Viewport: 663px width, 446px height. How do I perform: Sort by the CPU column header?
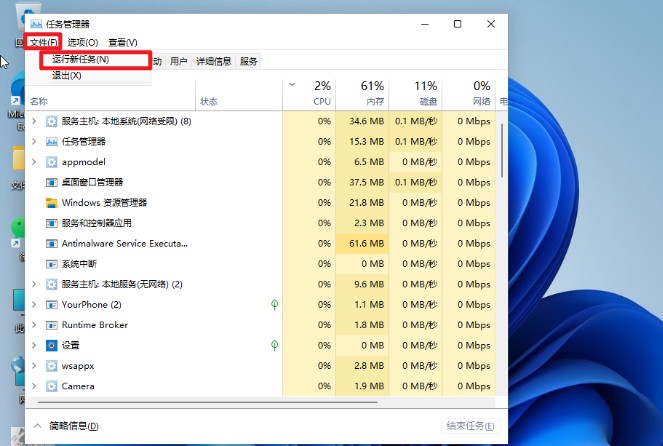[309, 94]
